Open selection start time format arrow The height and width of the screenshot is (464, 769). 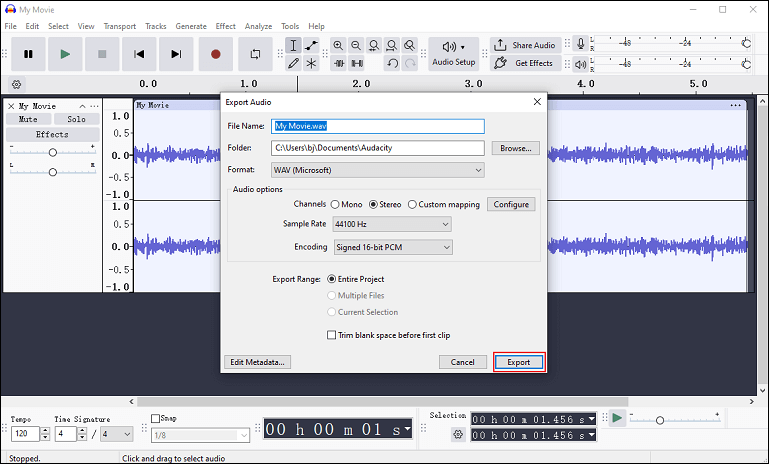[592, 419]
